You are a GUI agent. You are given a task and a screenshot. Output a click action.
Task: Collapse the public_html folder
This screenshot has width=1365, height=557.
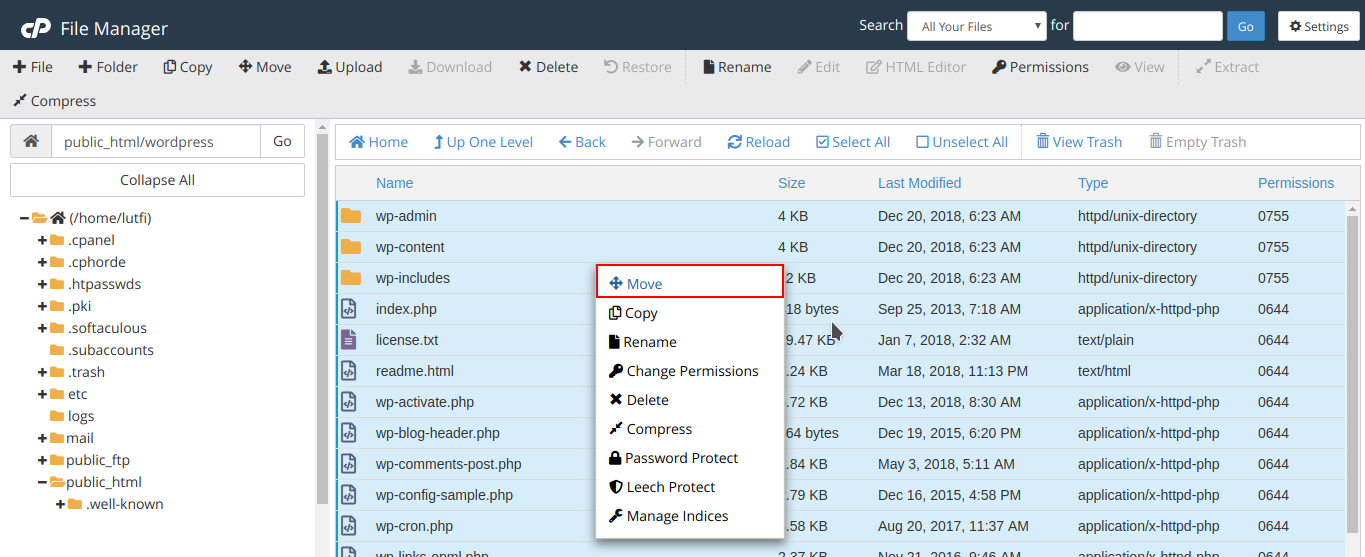pyautogui.click(x=43, y=482)
